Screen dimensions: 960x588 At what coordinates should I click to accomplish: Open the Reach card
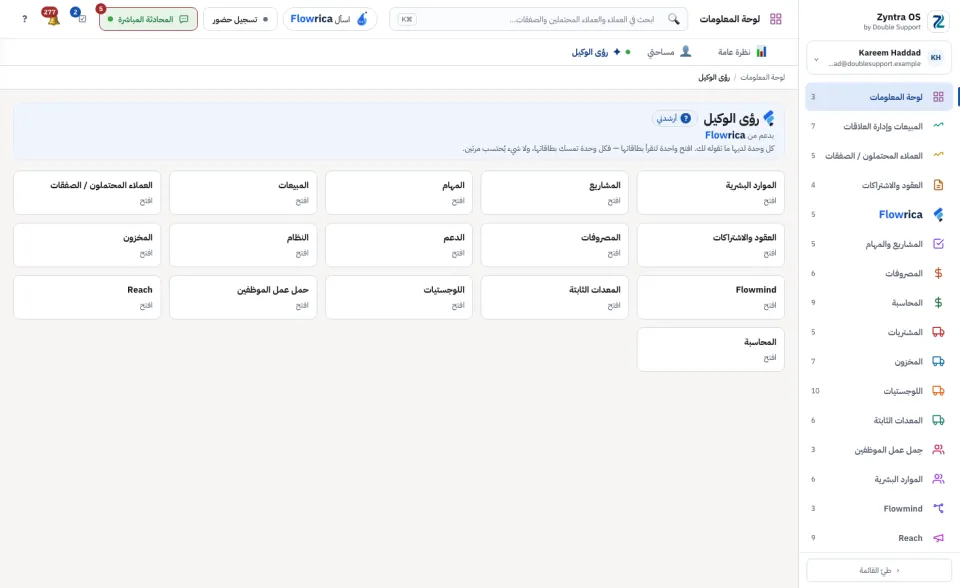[x=87, y=297]
